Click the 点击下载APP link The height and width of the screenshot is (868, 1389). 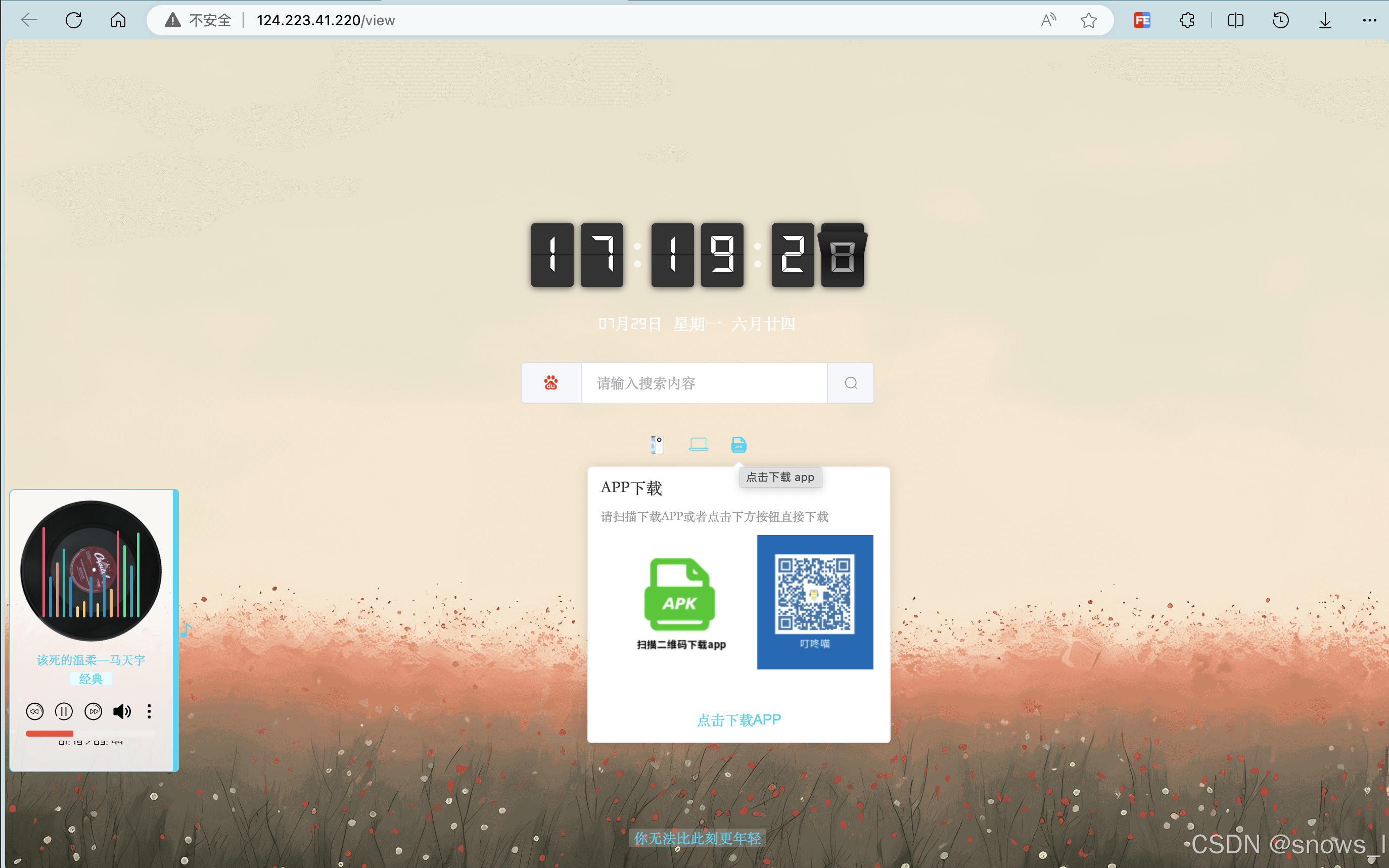coord(739,720)
